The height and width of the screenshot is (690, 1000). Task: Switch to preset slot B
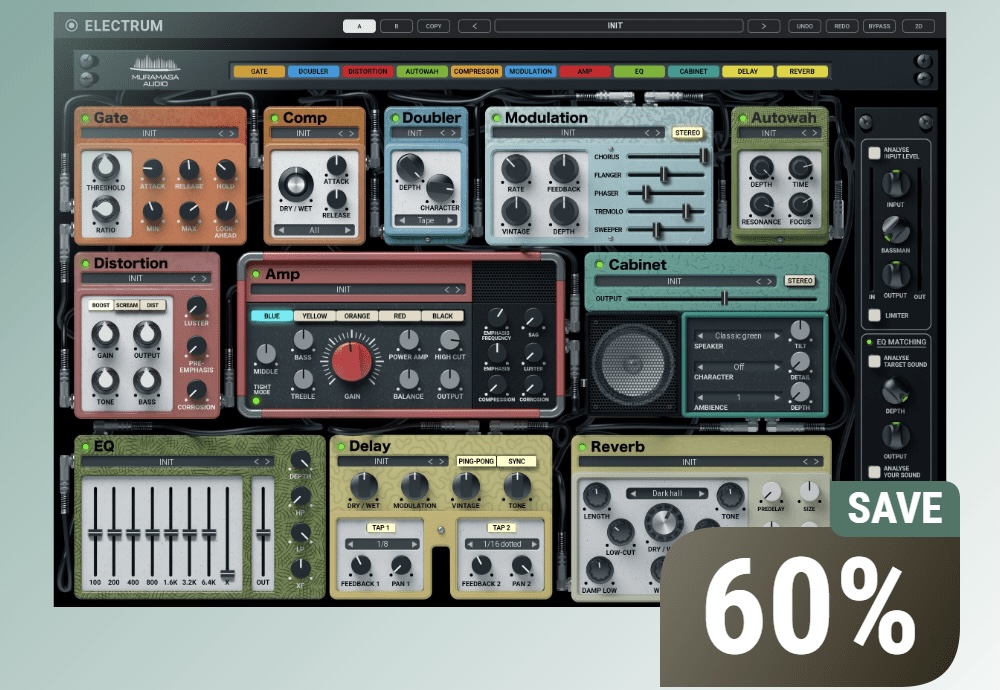pos(396,26)
